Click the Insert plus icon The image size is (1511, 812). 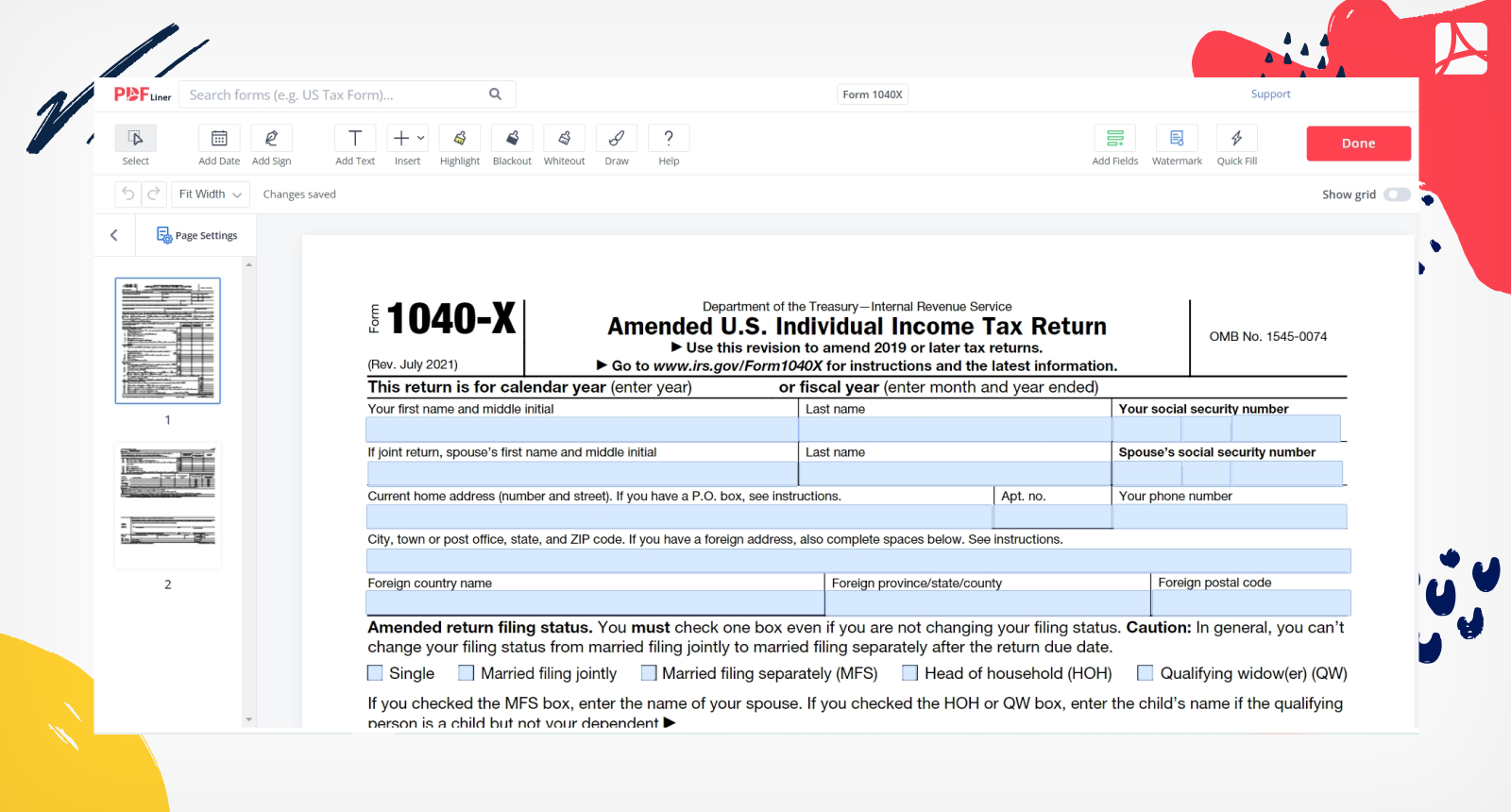(401, 139)
